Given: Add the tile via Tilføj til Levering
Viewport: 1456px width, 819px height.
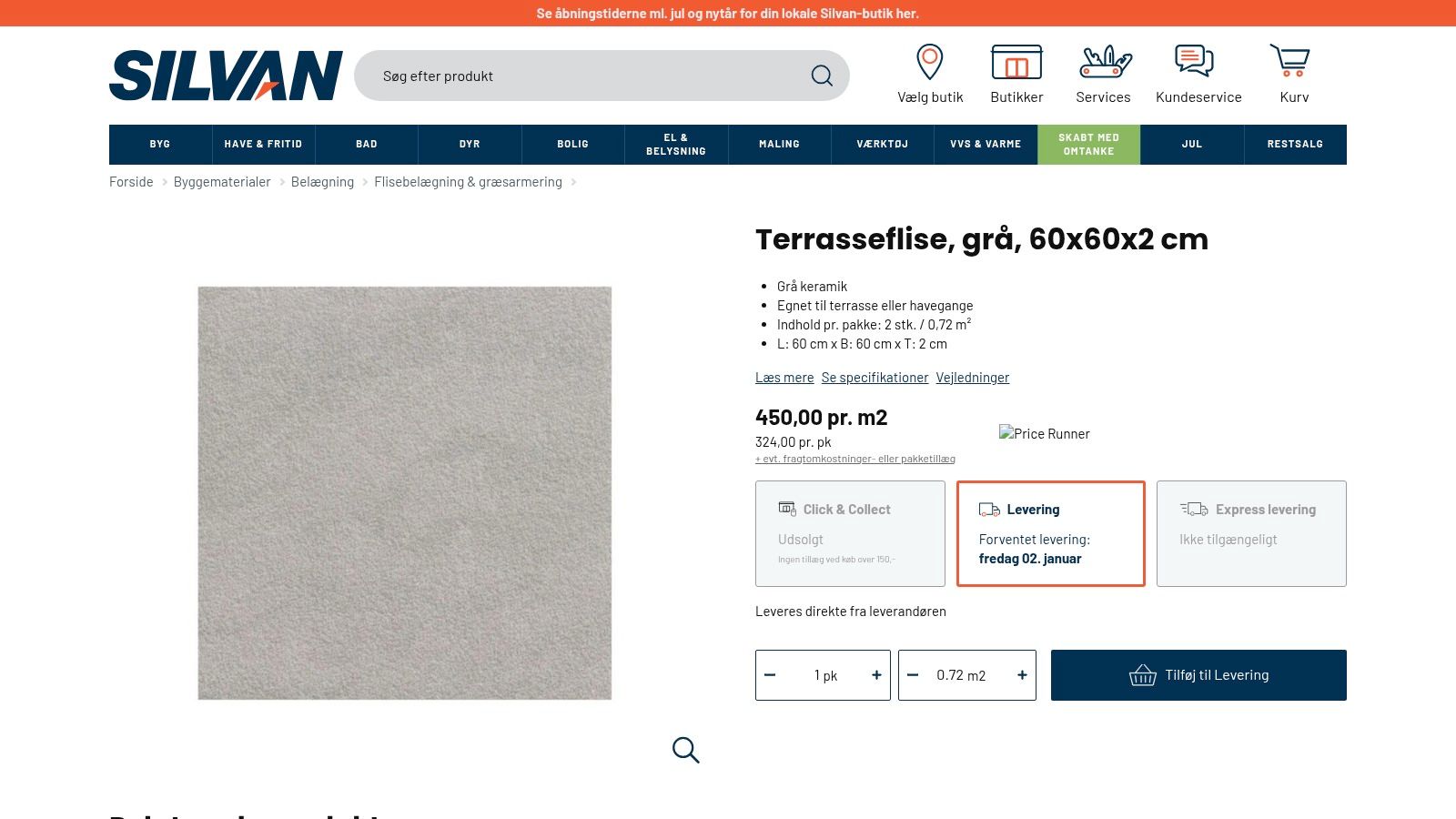Looking at the screenshot, I should [x=1198, y=675].
